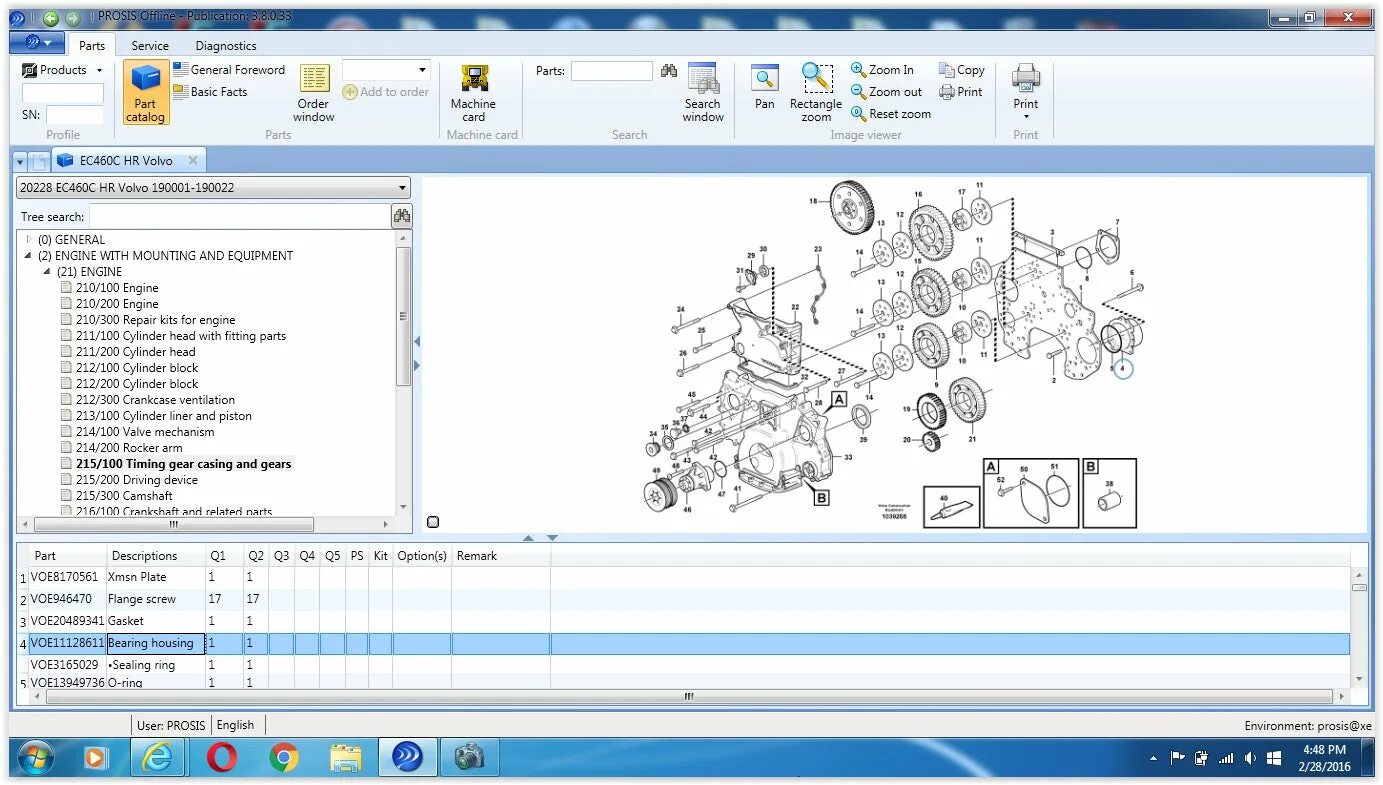Click the Parts search input field

tap(611, 71)
